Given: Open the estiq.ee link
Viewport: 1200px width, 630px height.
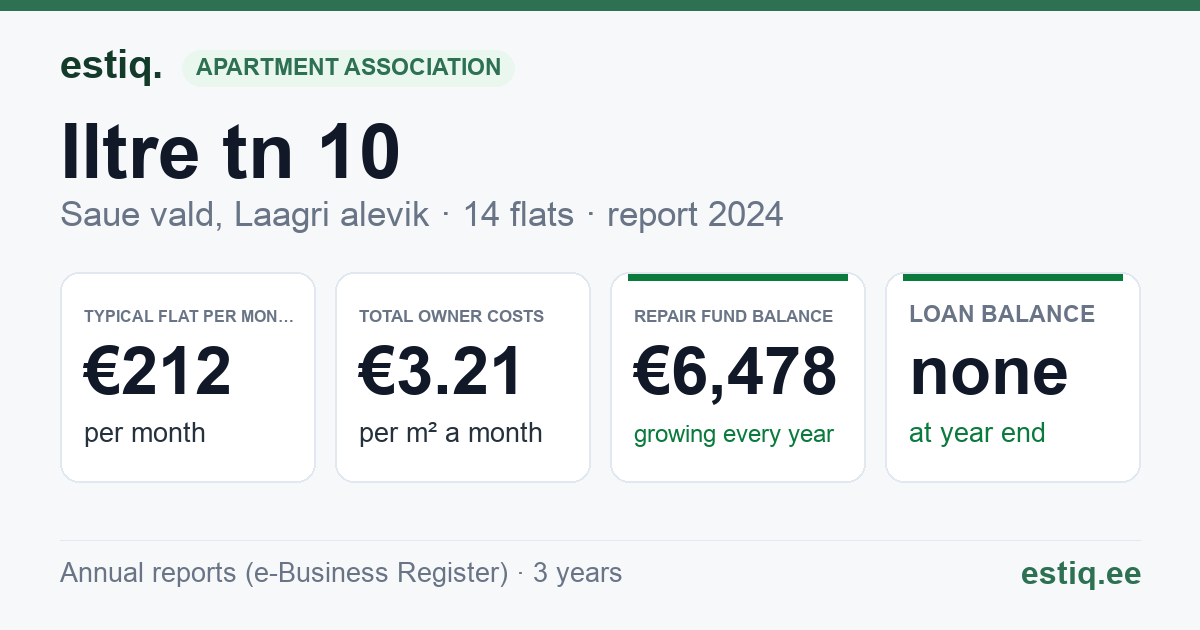Looking at the screenshot, I should click(x=1080, y=573).
